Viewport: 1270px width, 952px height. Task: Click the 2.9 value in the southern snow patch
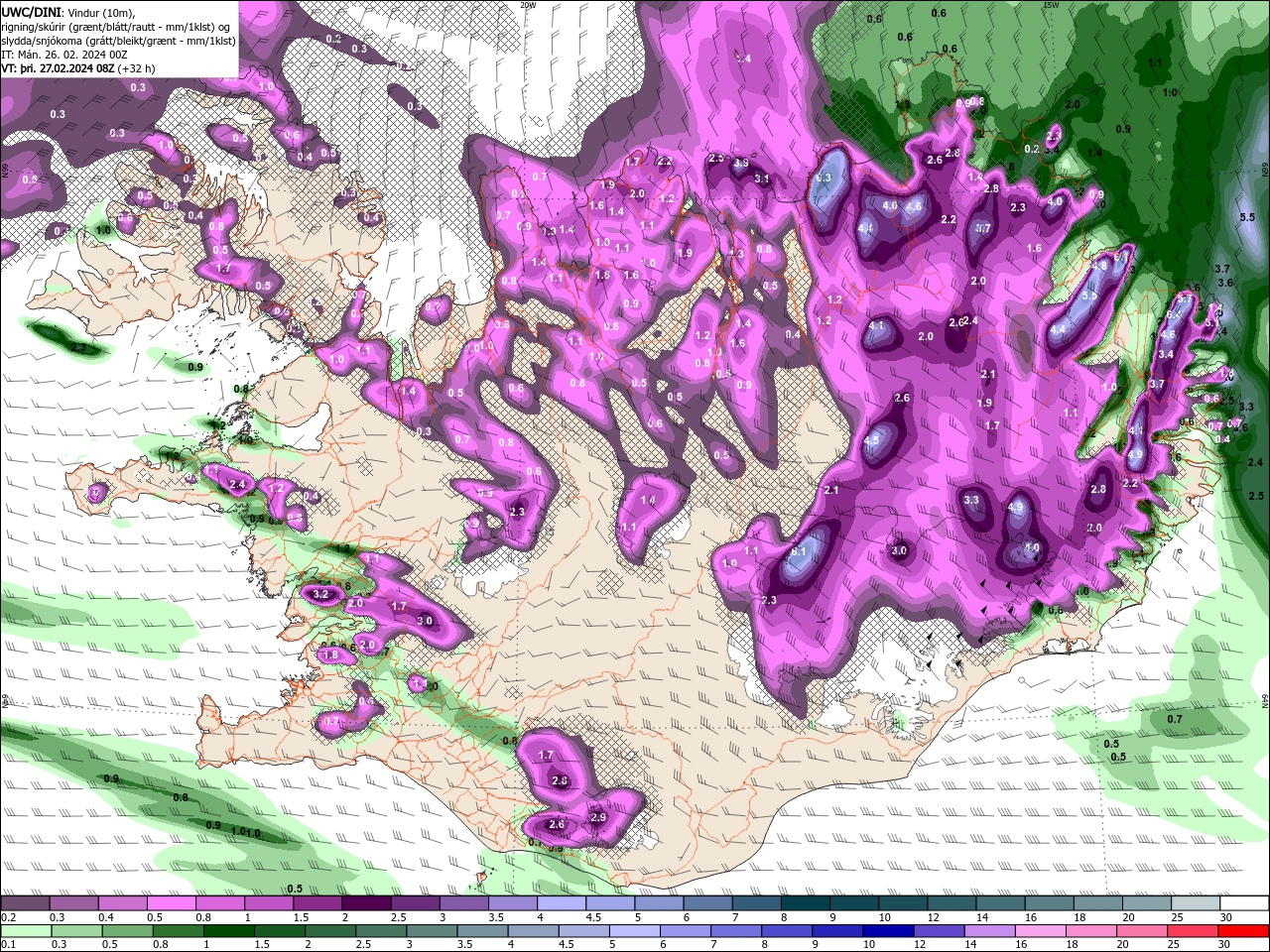(598, 817)
